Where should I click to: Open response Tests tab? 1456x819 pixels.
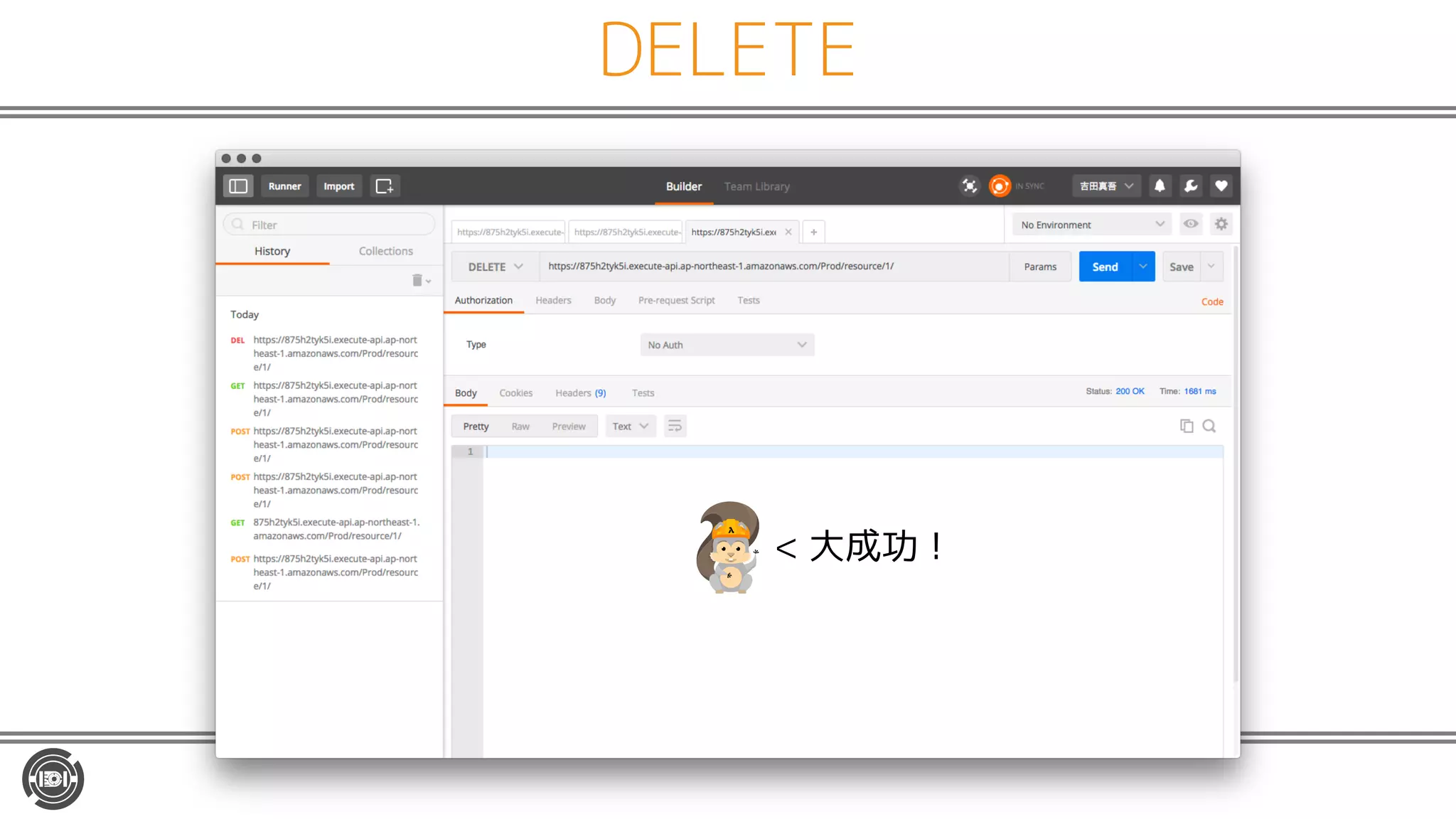(643, 392)
